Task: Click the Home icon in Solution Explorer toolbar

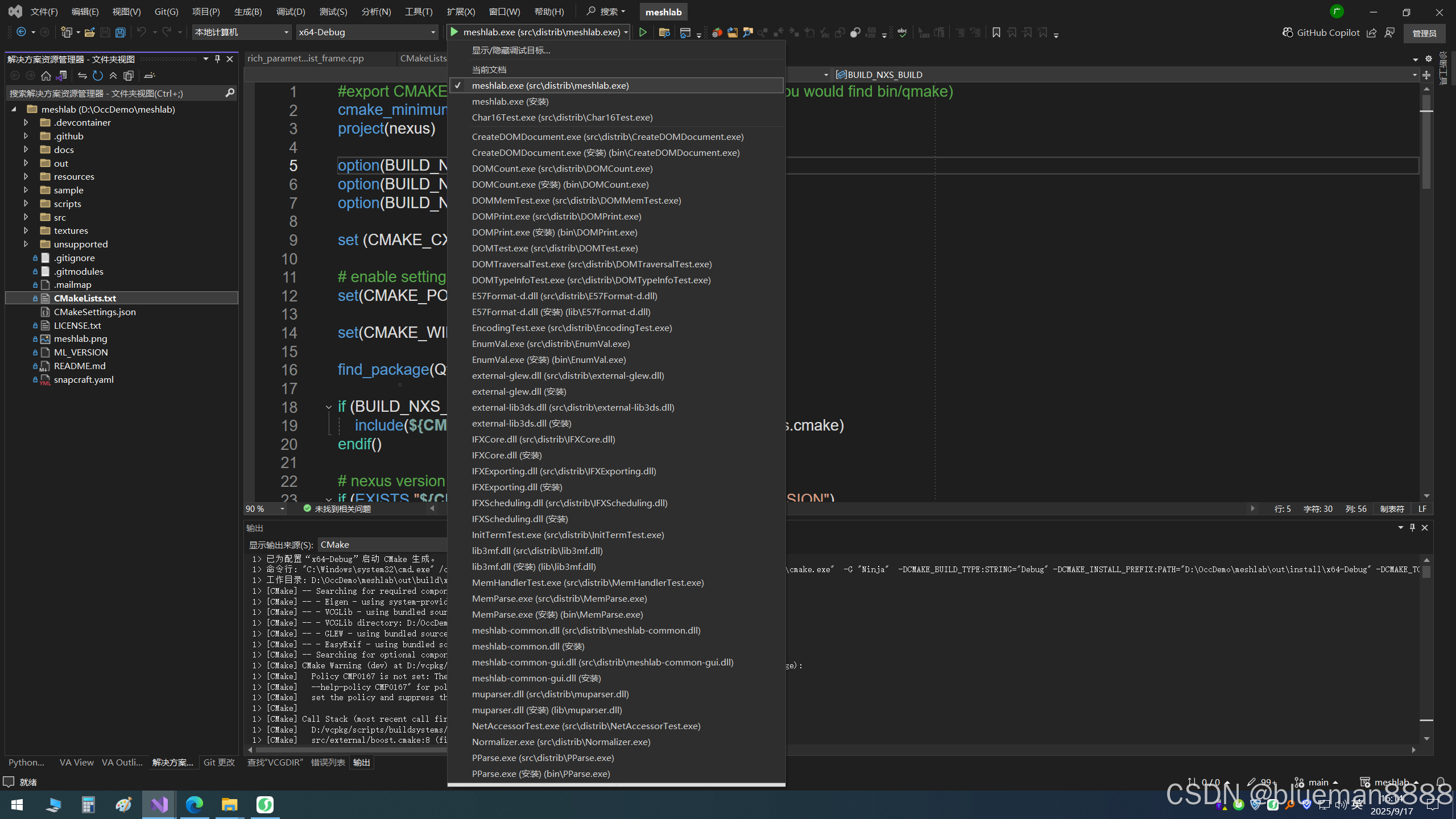Action: point(46,76)
